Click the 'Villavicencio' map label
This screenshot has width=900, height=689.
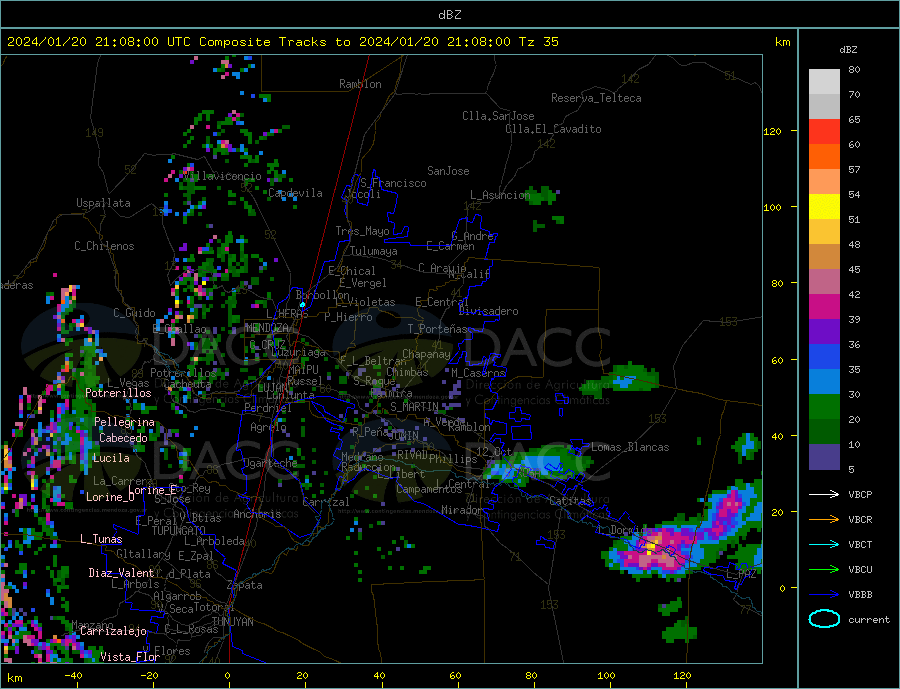coord(222,176)
